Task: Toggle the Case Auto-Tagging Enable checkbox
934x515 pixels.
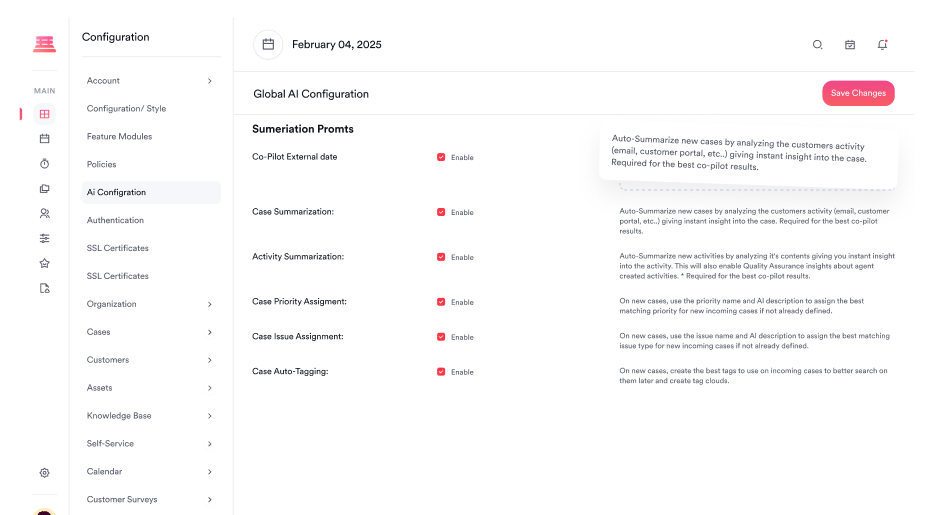Action: (441, 372)
